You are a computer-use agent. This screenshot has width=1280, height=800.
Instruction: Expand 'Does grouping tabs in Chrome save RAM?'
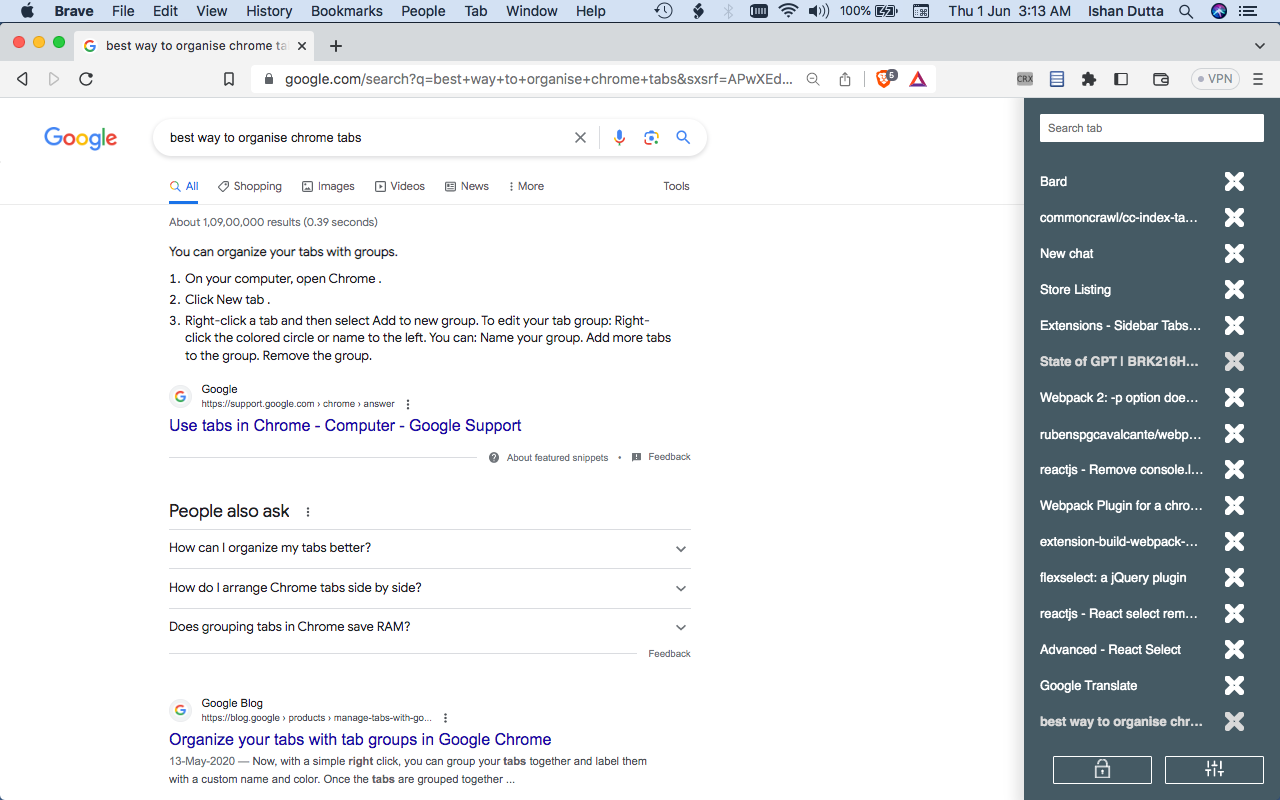pos(429,627)
